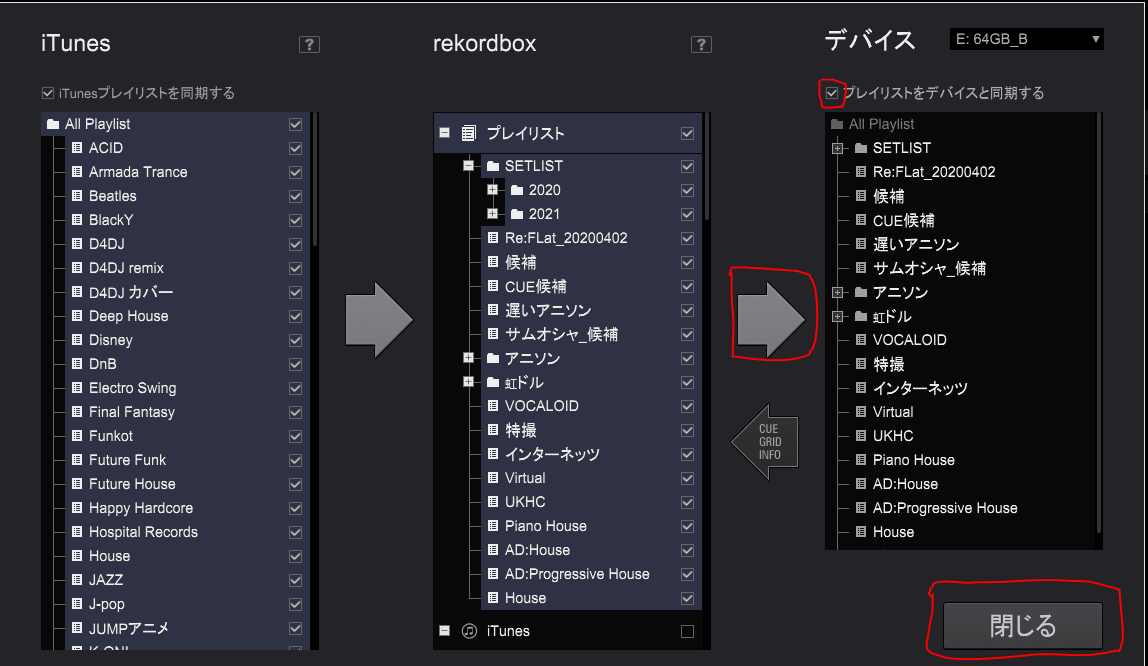Image resolution: width=1148 pixels, height=666 pixels.
Task: Select Happy Hardcore playlist in iTunes
Action: [x=141, y=508]
